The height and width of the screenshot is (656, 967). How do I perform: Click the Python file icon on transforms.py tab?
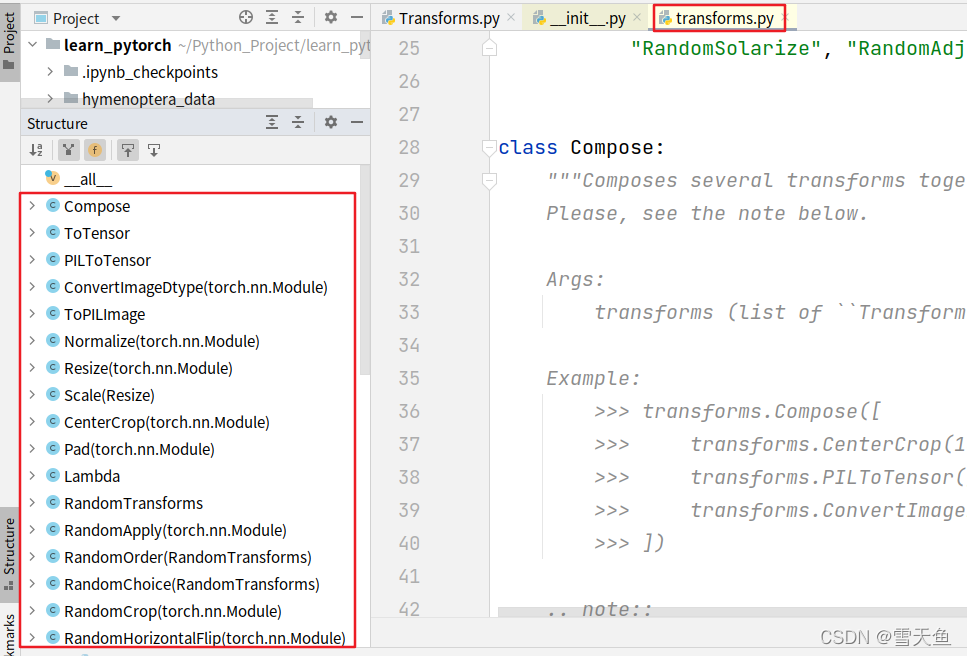[665, 19]
